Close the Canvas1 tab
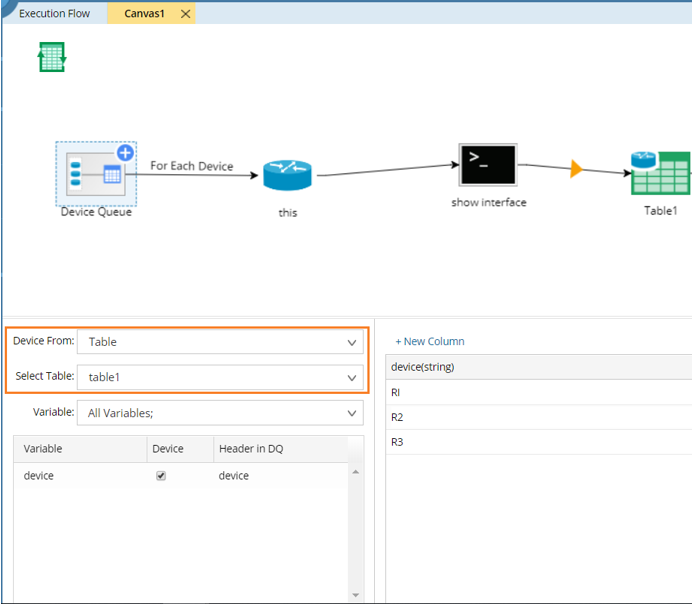Screen dimensions: 692x608 (185, 14)
